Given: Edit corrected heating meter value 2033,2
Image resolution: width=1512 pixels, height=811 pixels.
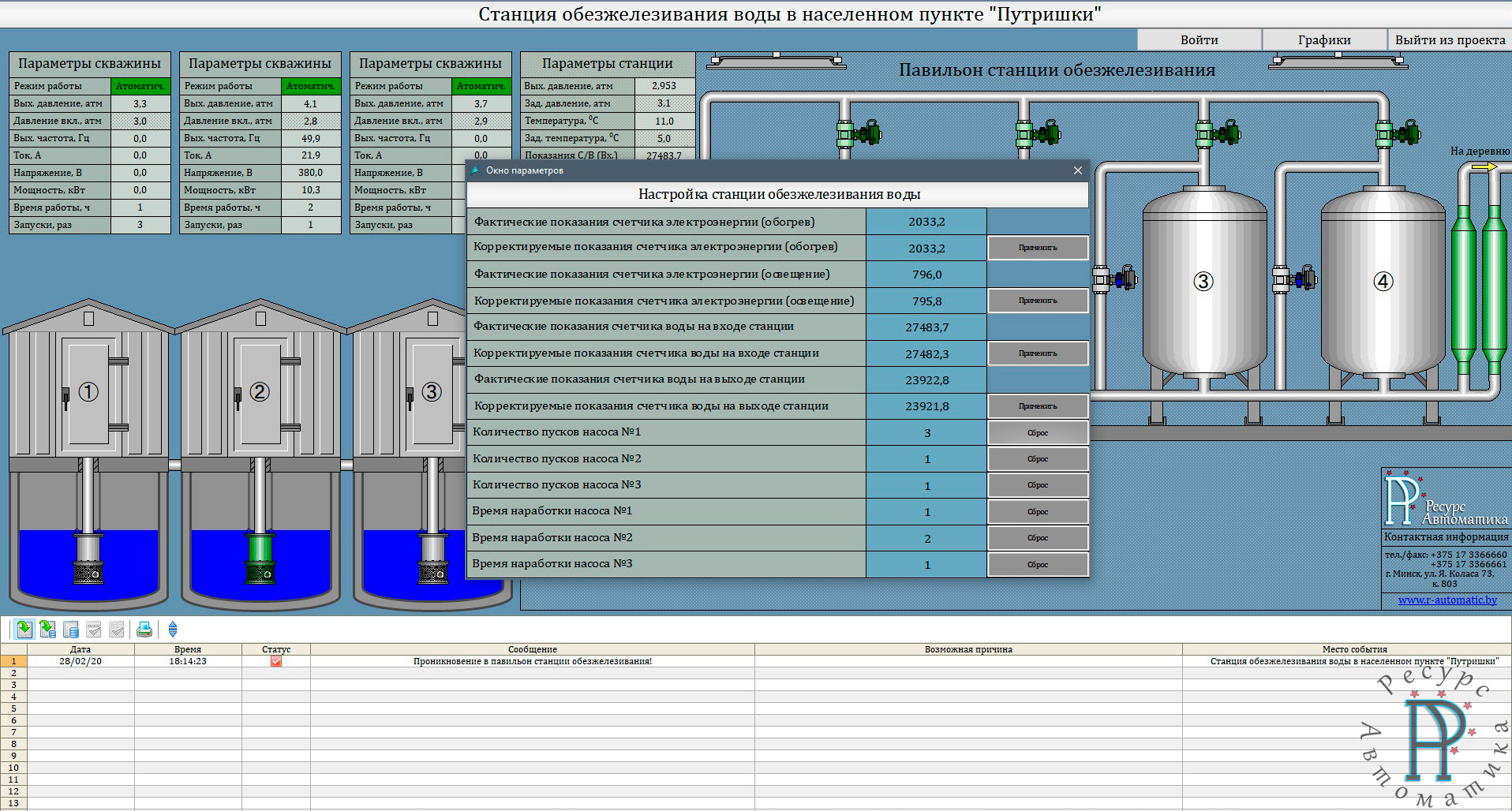Looking at the screenshot, I should point(926,248).
